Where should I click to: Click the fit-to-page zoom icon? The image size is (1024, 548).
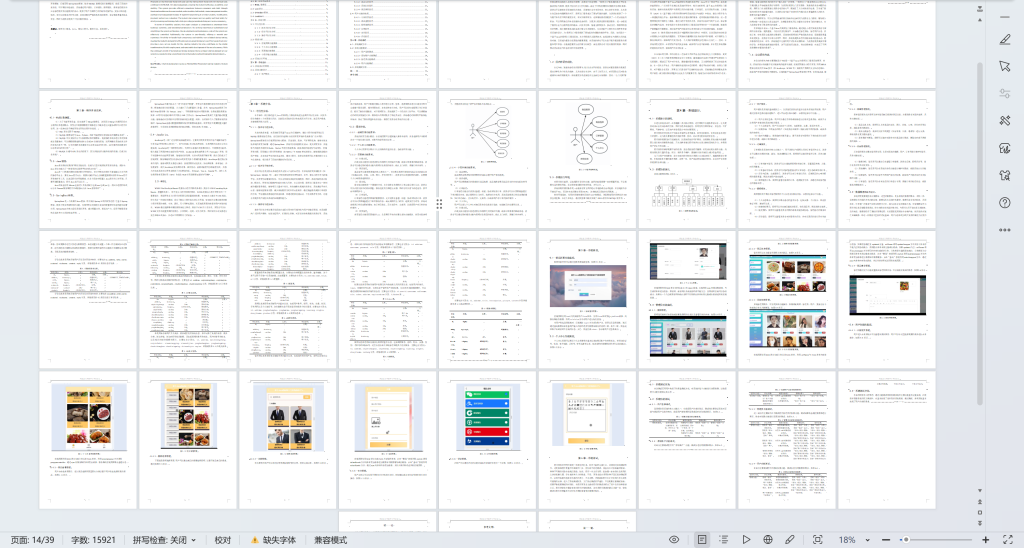point(818,540)
